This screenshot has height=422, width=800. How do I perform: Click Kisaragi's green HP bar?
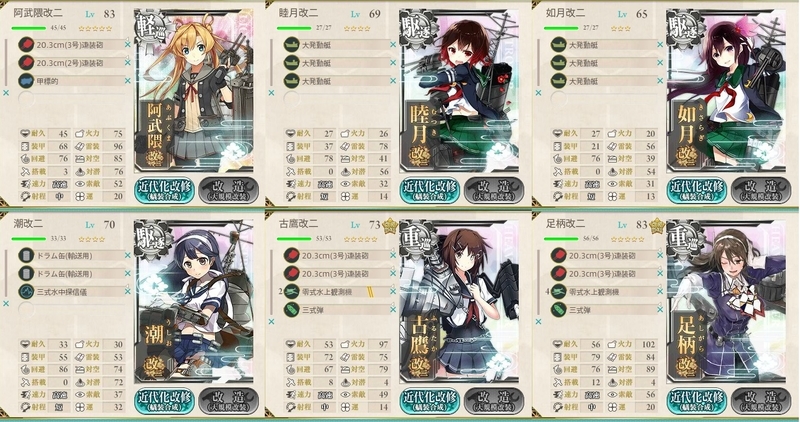click(x=561, y=28)
